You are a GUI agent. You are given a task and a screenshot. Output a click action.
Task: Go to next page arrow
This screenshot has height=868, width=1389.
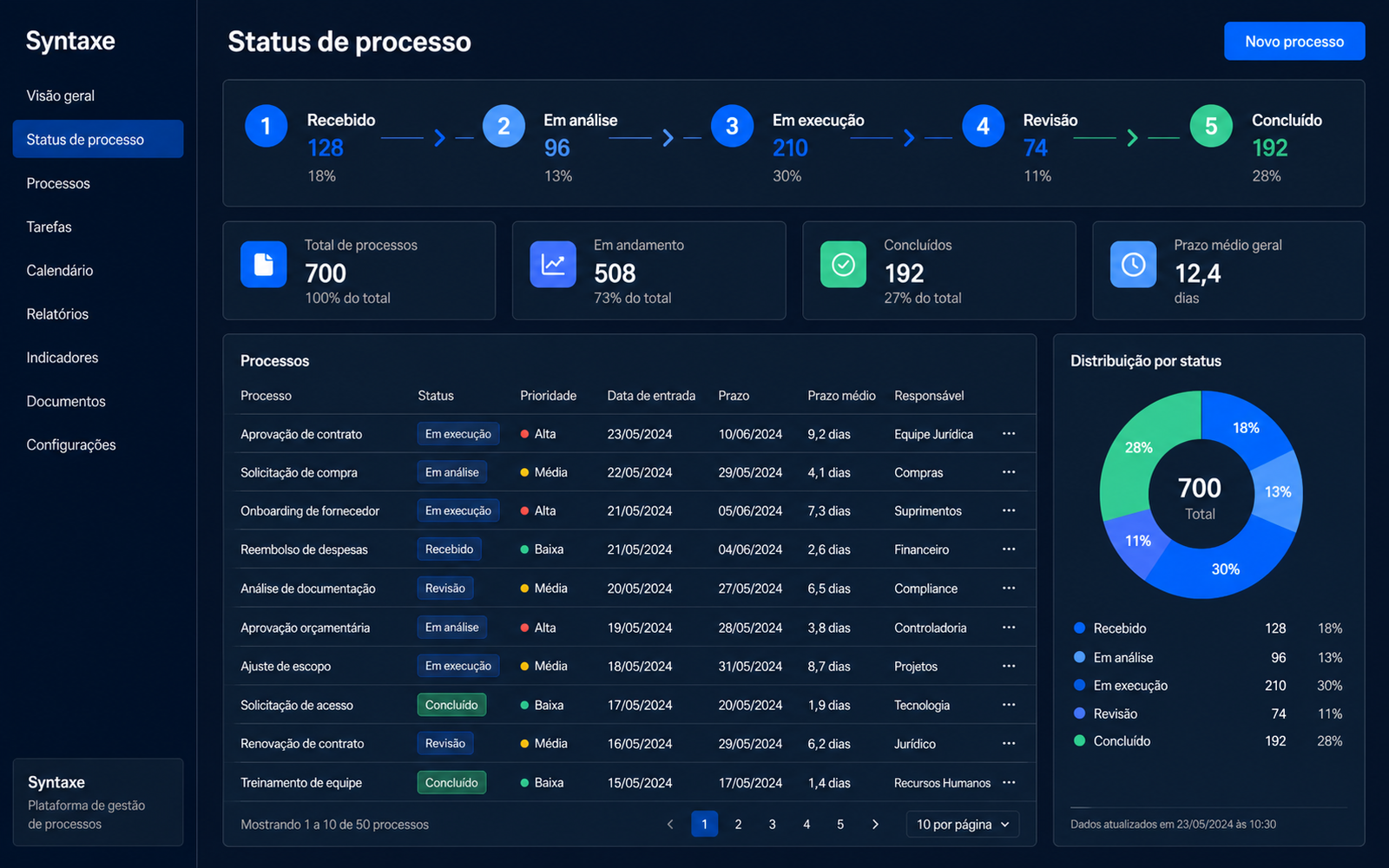875,824
